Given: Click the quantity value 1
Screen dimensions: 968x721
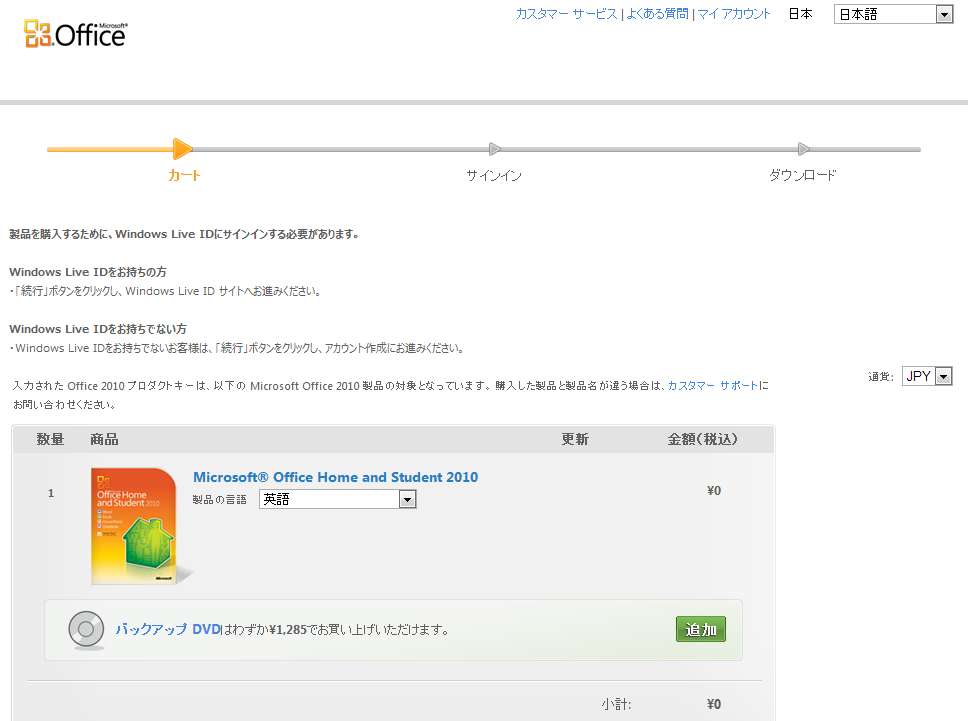Looking at the screenshot, I should 51,493.
